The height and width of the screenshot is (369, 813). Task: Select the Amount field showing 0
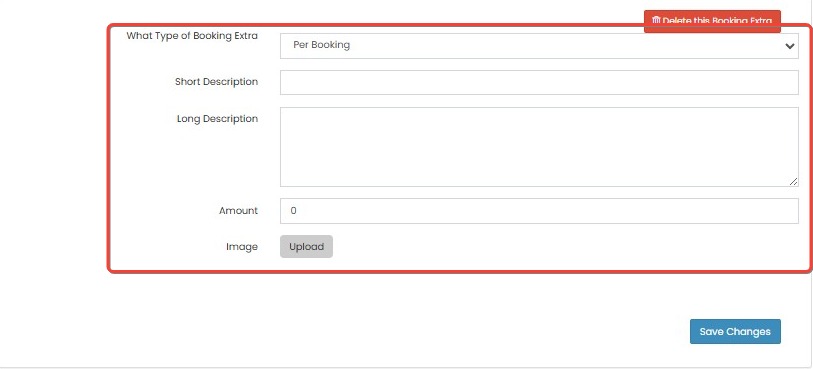click(x=539, y=211)
